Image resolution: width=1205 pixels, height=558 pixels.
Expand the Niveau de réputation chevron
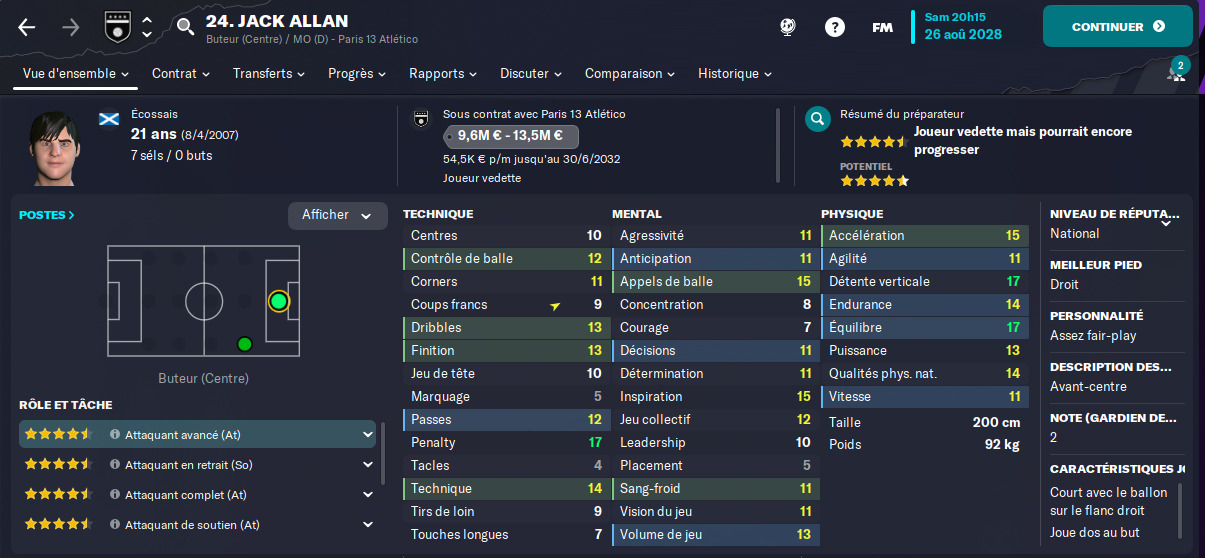coord(1166,224)
